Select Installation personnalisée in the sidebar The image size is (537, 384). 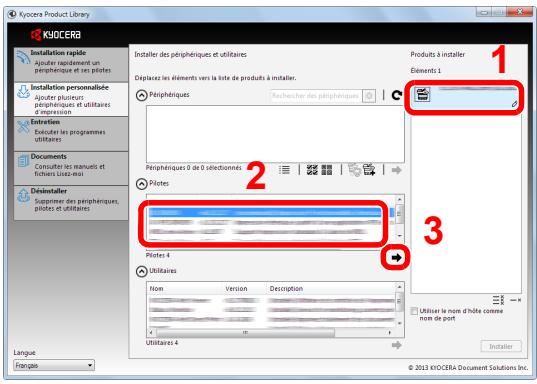coord(71,99)
